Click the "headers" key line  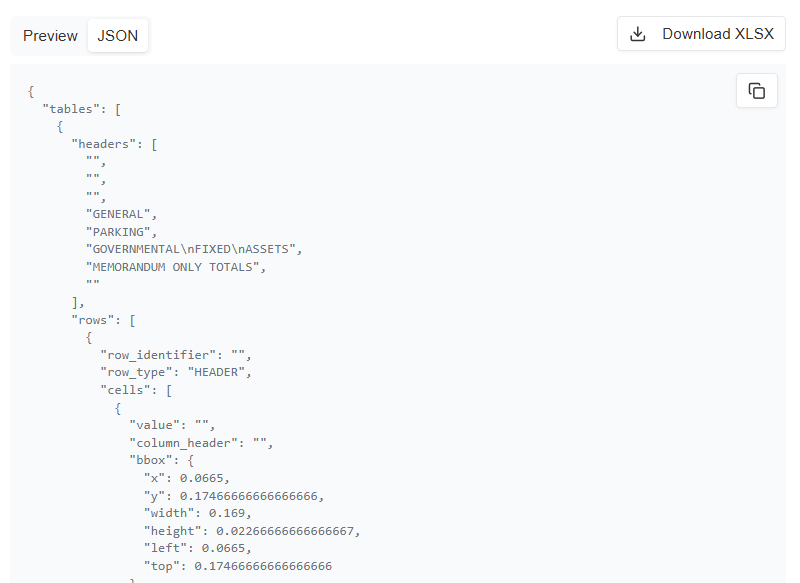click(114, 144)
